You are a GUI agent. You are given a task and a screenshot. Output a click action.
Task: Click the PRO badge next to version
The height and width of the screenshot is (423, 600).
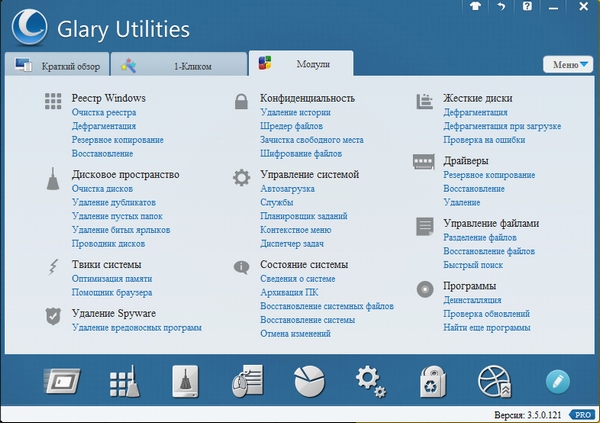point(582,413)
